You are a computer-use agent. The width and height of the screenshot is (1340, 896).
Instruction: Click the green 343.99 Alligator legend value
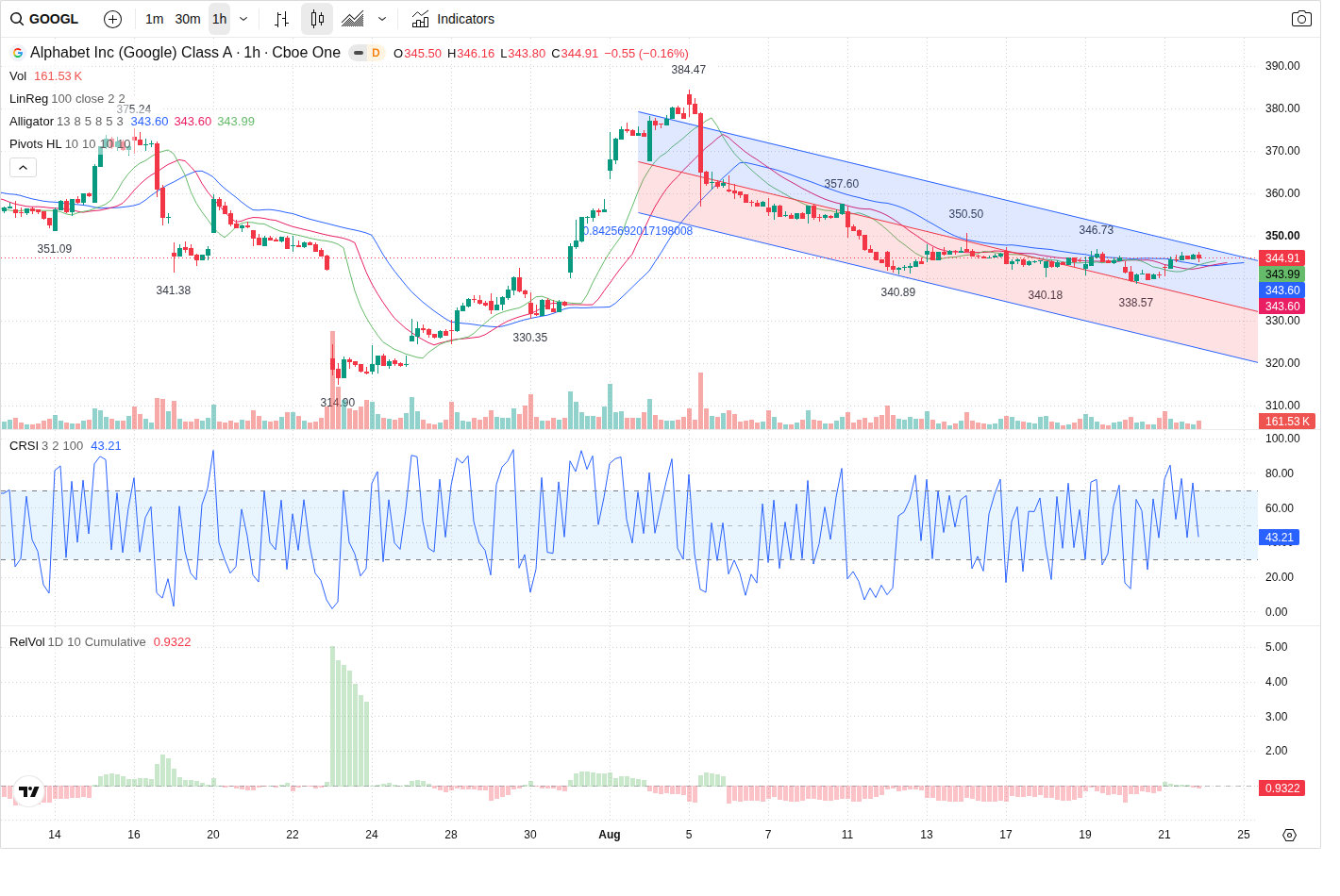pyautogui.click(x=236, y=122)
